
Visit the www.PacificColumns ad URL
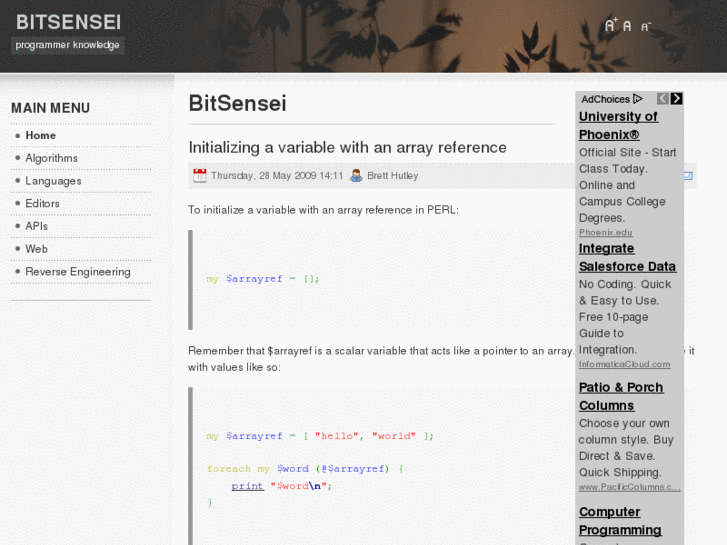tap(630, 487)
